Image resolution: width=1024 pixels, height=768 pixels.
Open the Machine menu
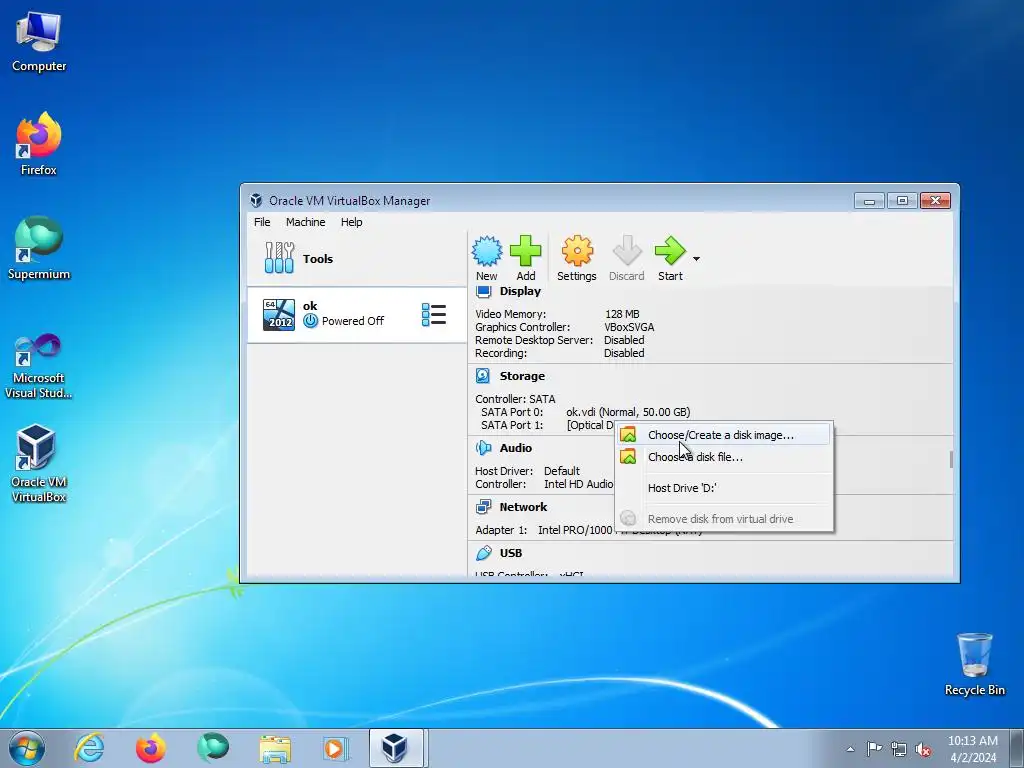(x=306, y=222)
